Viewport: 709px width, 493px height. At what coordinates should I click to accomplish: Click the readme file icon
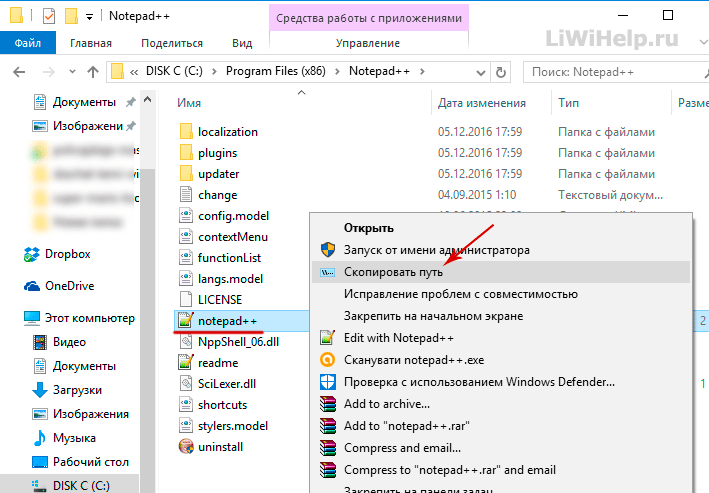tap(186, 363)
